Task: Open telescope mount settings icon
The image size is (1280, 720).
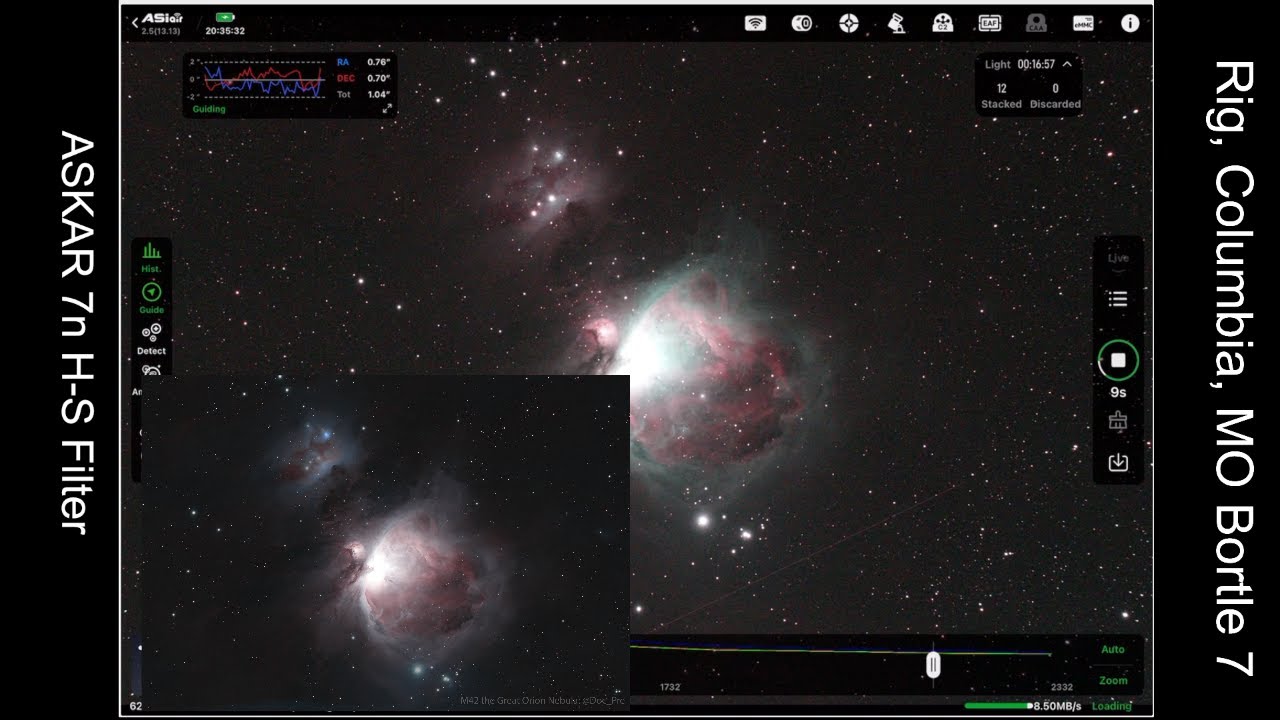Action: click(x=896, y=23)
